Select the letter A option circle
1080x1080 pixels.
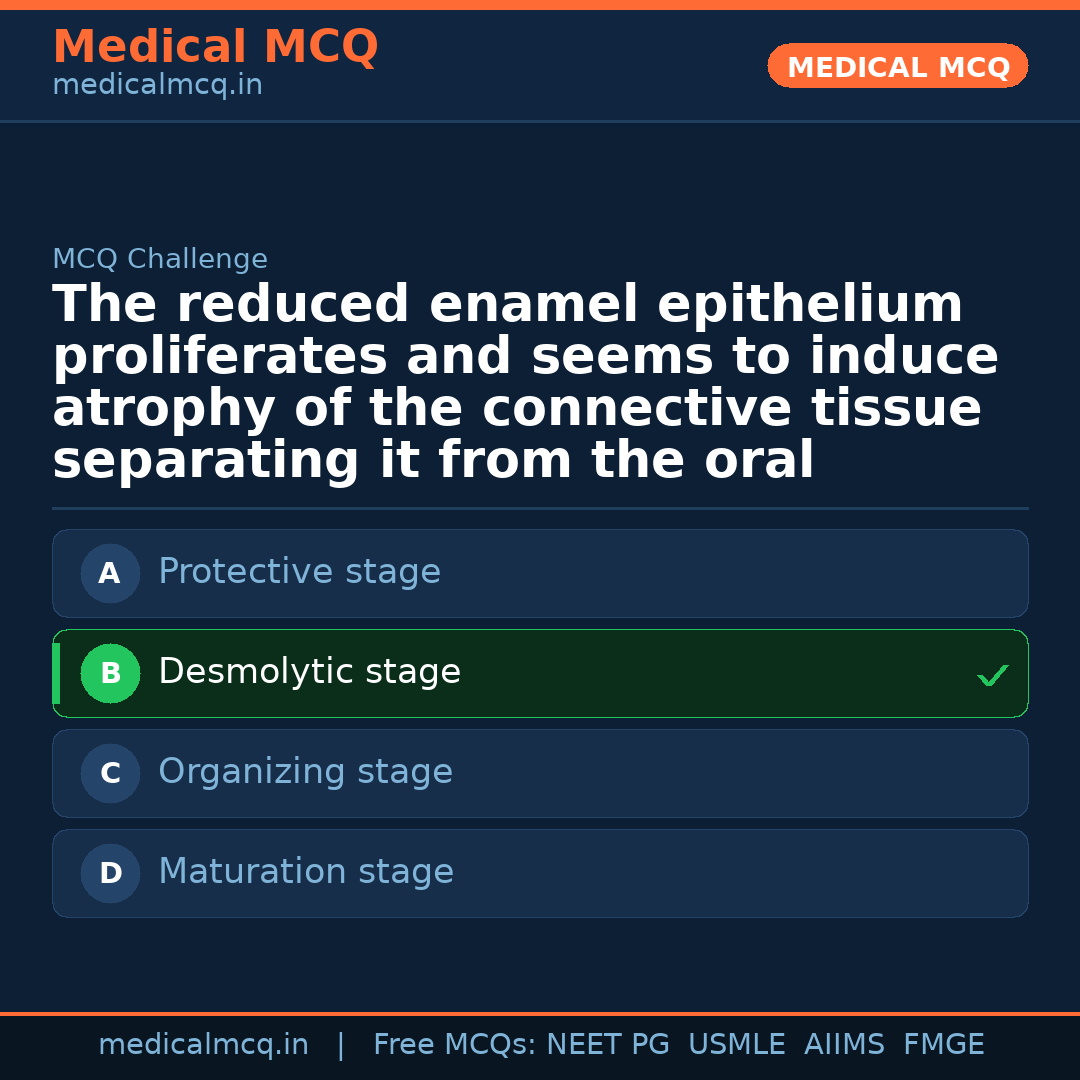(110, 574)
